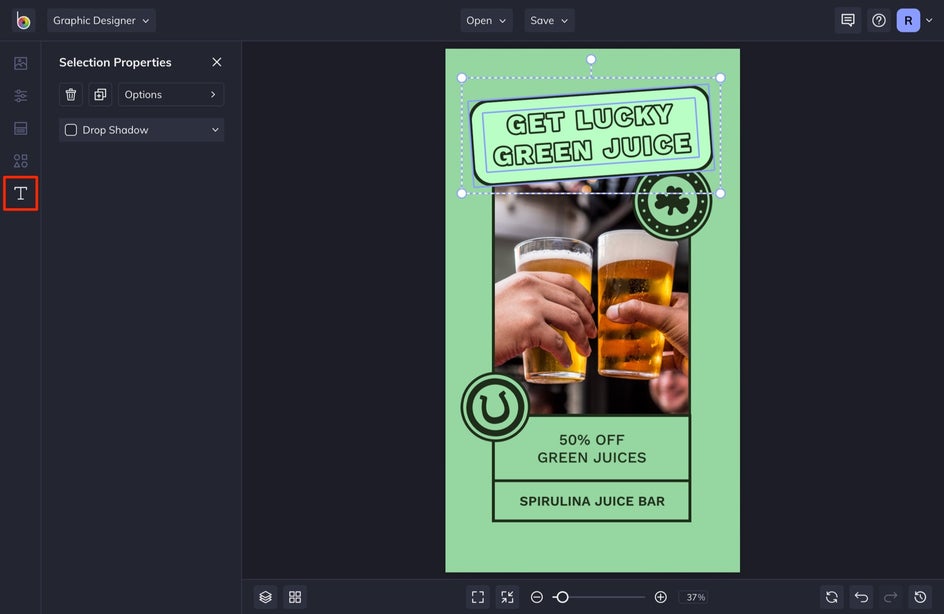This screenshot has height=614, width=944.
Task: Click the R user profile avatar
Action: click(x=908, y=20)
